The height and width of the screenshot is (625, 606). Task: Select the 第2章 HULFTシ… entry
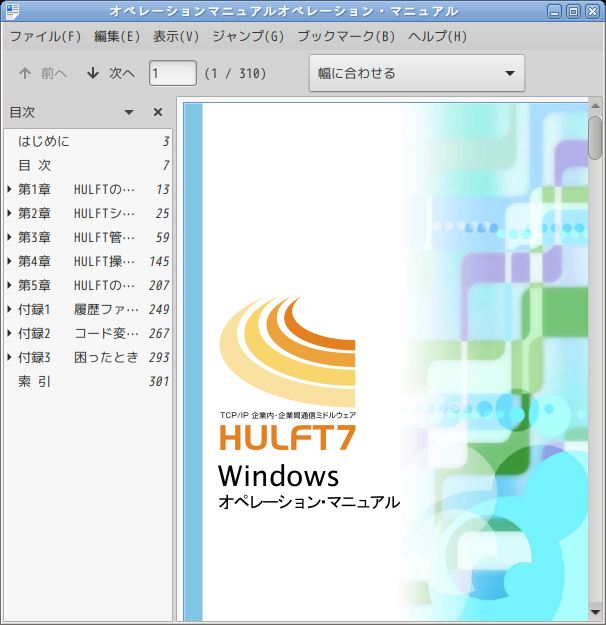pos(89,213)
